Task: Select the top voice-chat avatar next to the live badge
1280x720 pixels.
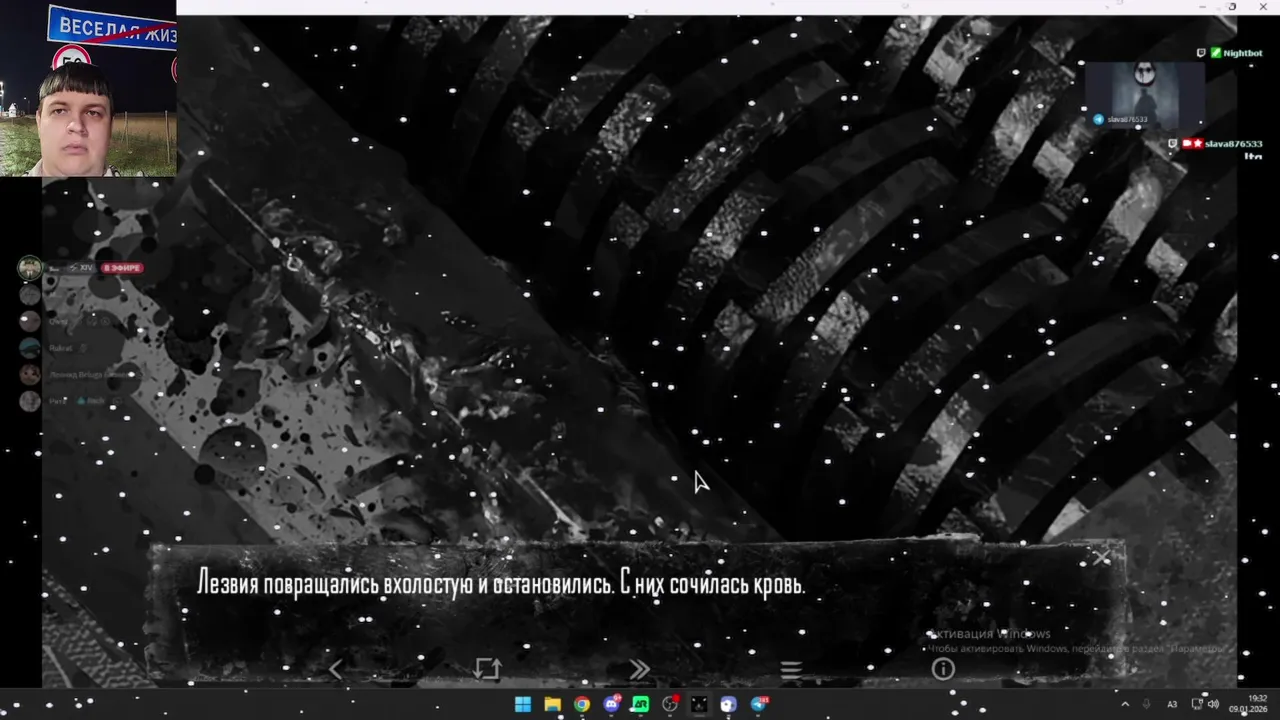Action: 30,267
